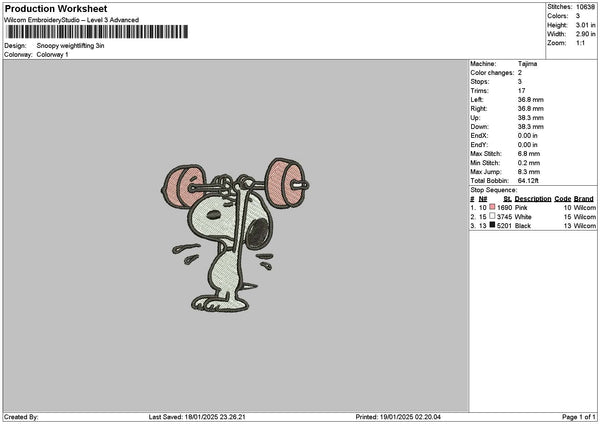Click the Wilcom brand in the Pink row
The width and height of the screenshot is (600, 424).
pos(584,208)
